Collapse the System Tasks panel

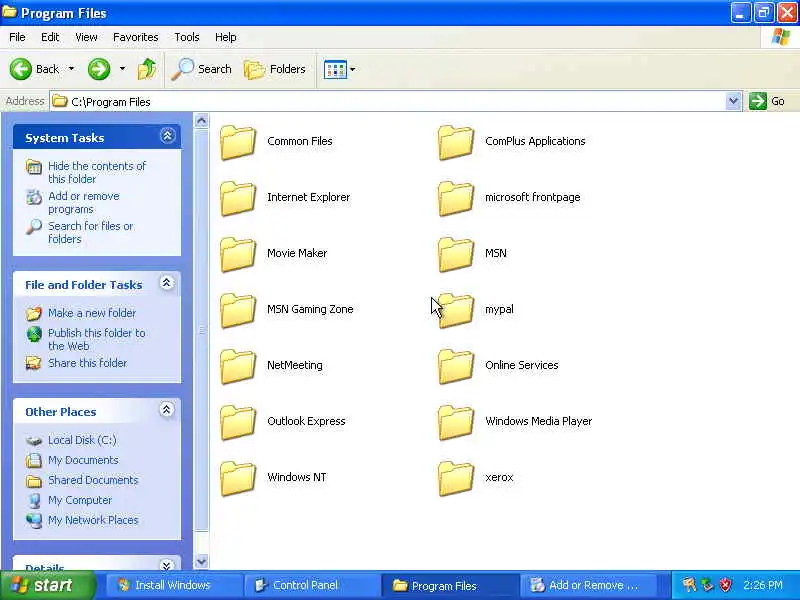tap(167, 136)
